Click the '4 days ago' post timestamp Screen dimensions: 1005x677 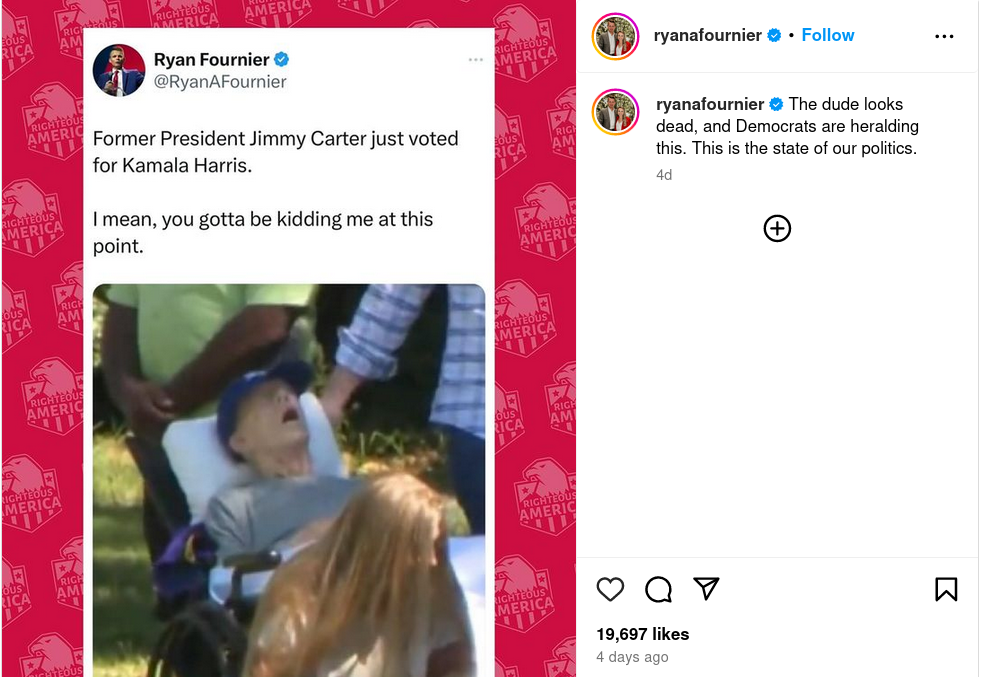click(632, 657)
